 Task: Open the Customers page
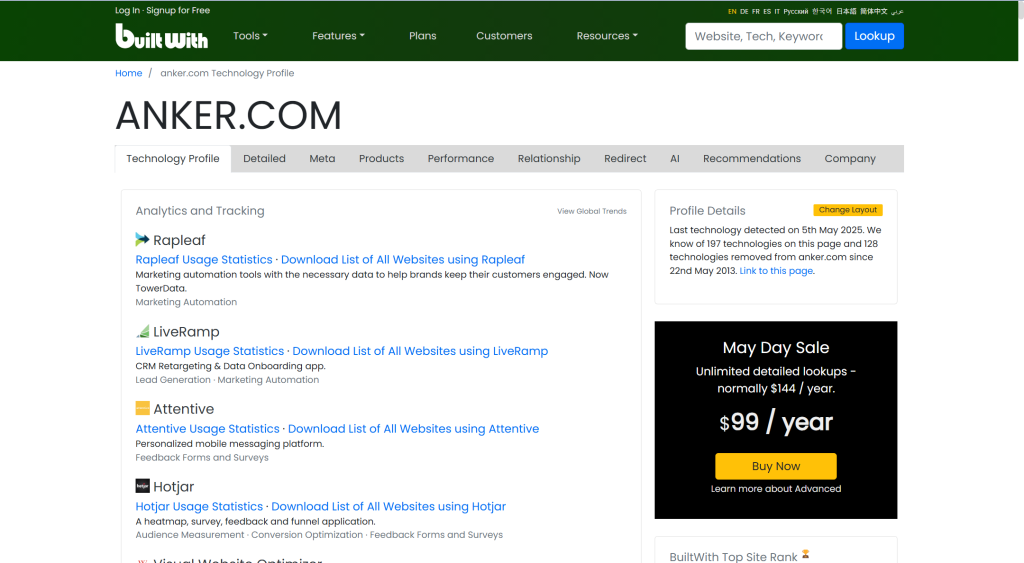tap(504, 36)
